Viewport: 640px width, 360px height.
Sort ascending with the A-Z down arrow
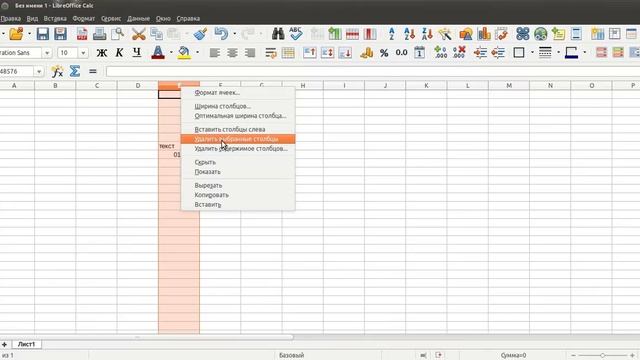[x=409, y=34]
